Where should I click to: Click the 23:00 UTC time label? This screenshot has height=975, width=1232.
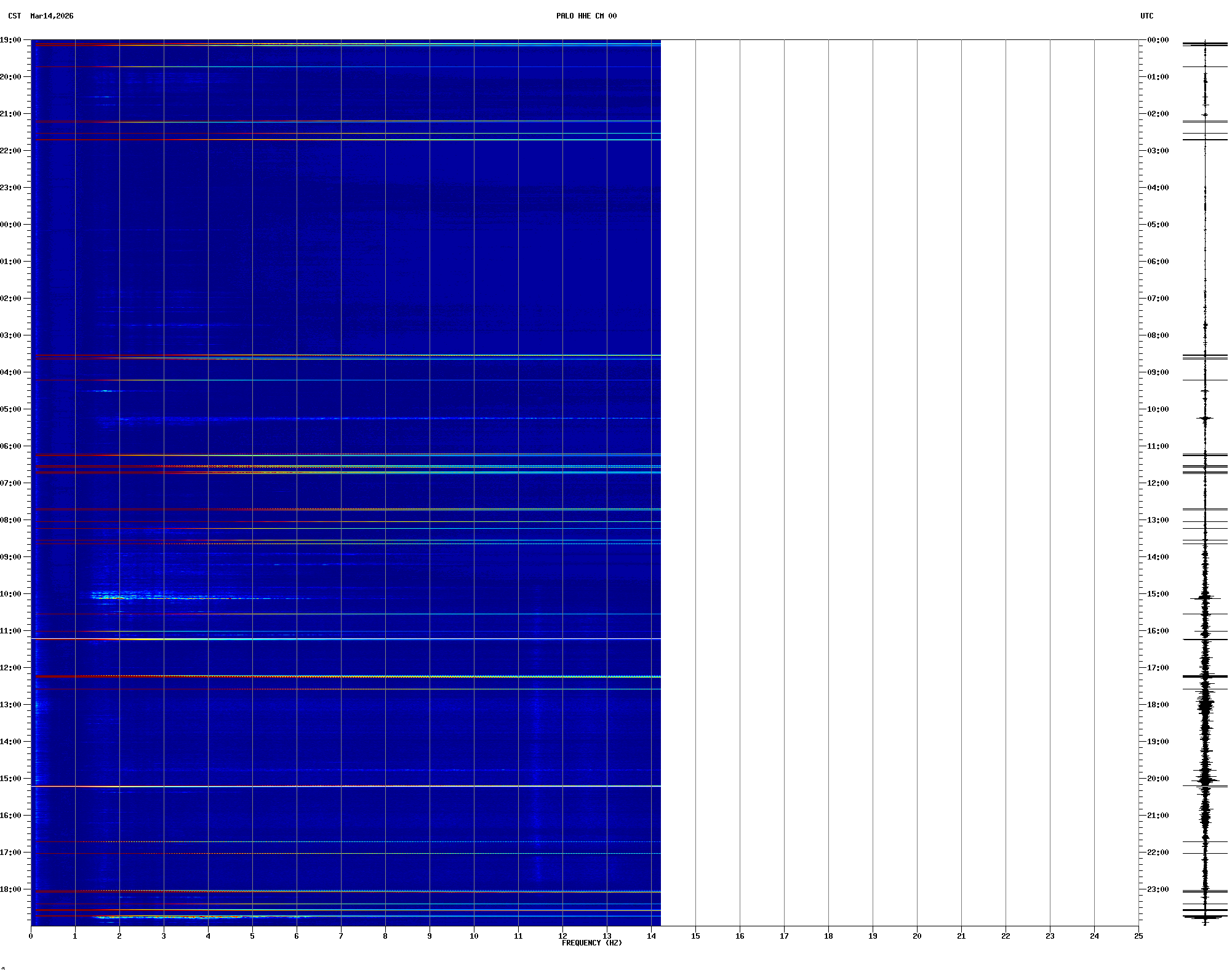pyautogui.click(x=1158, y=889)
